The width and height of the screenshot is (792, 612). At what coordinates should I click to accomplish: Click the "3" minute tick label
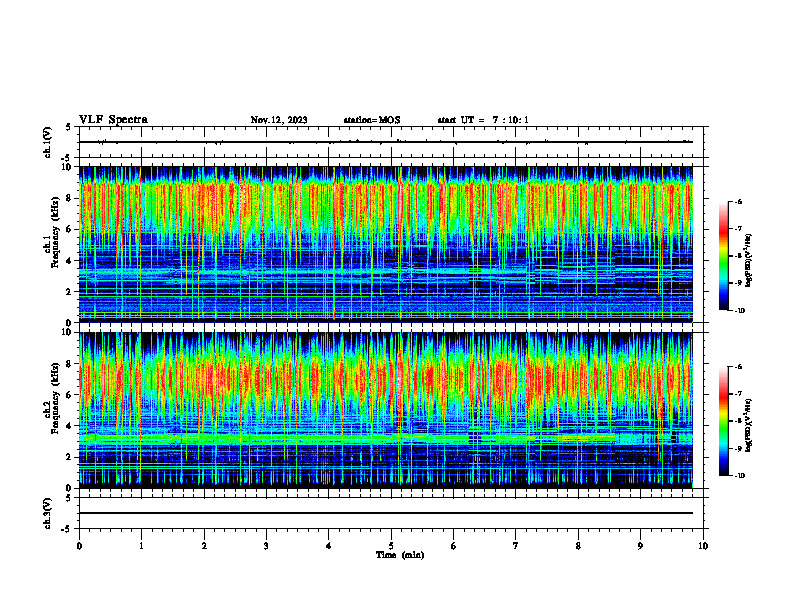[266, 546]
